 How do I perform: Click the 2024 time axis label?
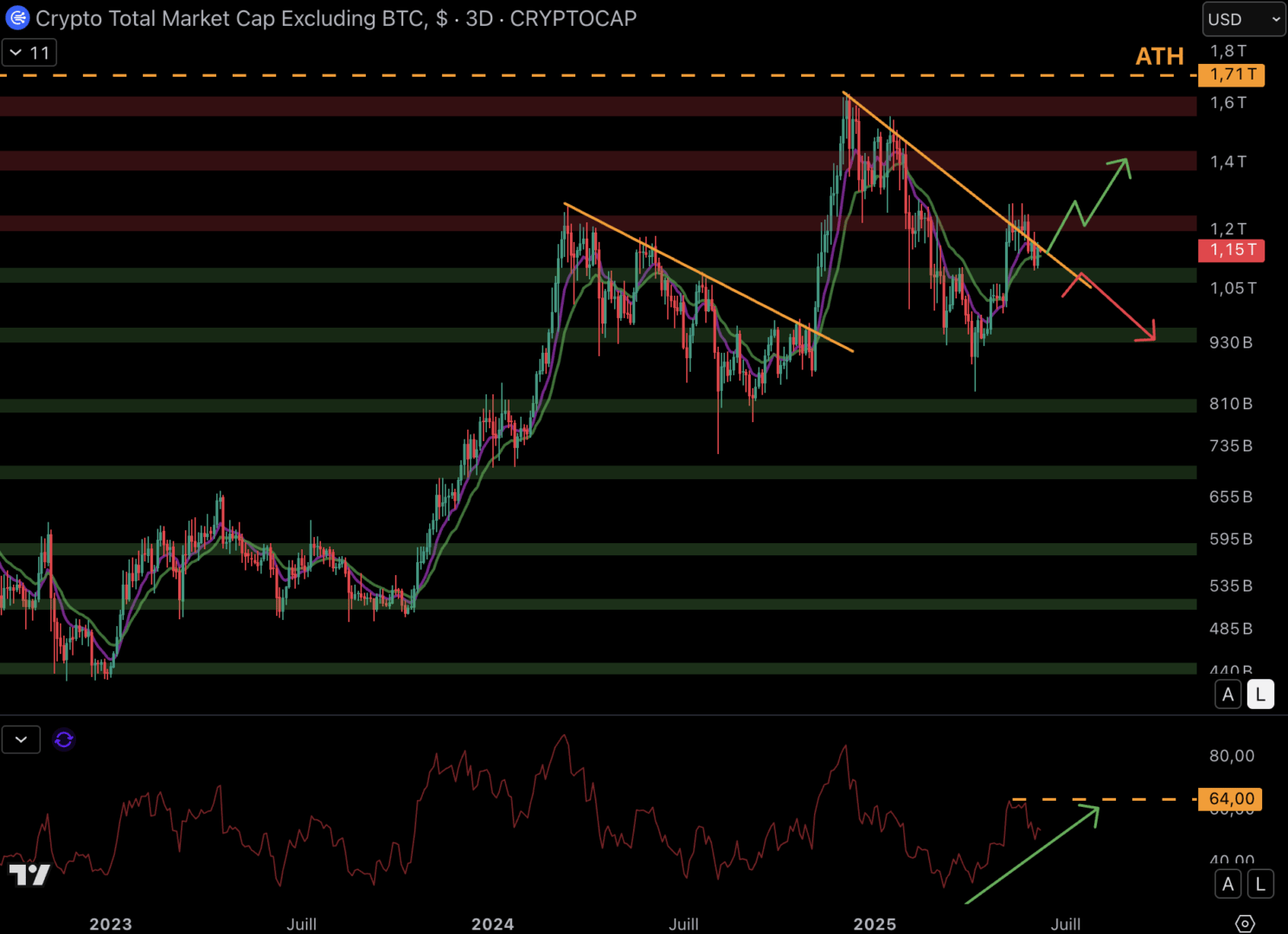click(493, 924)
